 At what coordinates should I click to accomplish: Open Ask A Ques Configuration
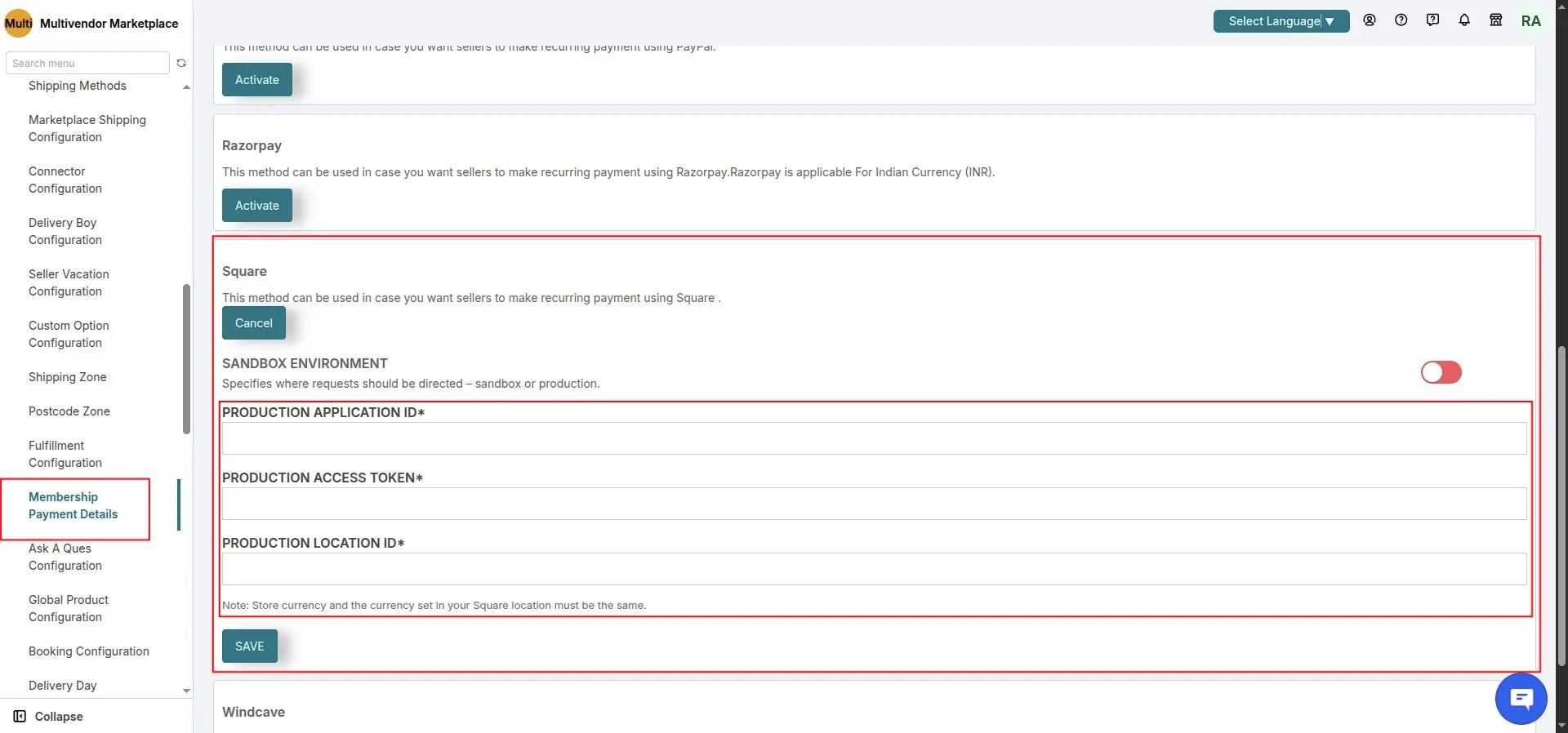click(x=65, y=557)
